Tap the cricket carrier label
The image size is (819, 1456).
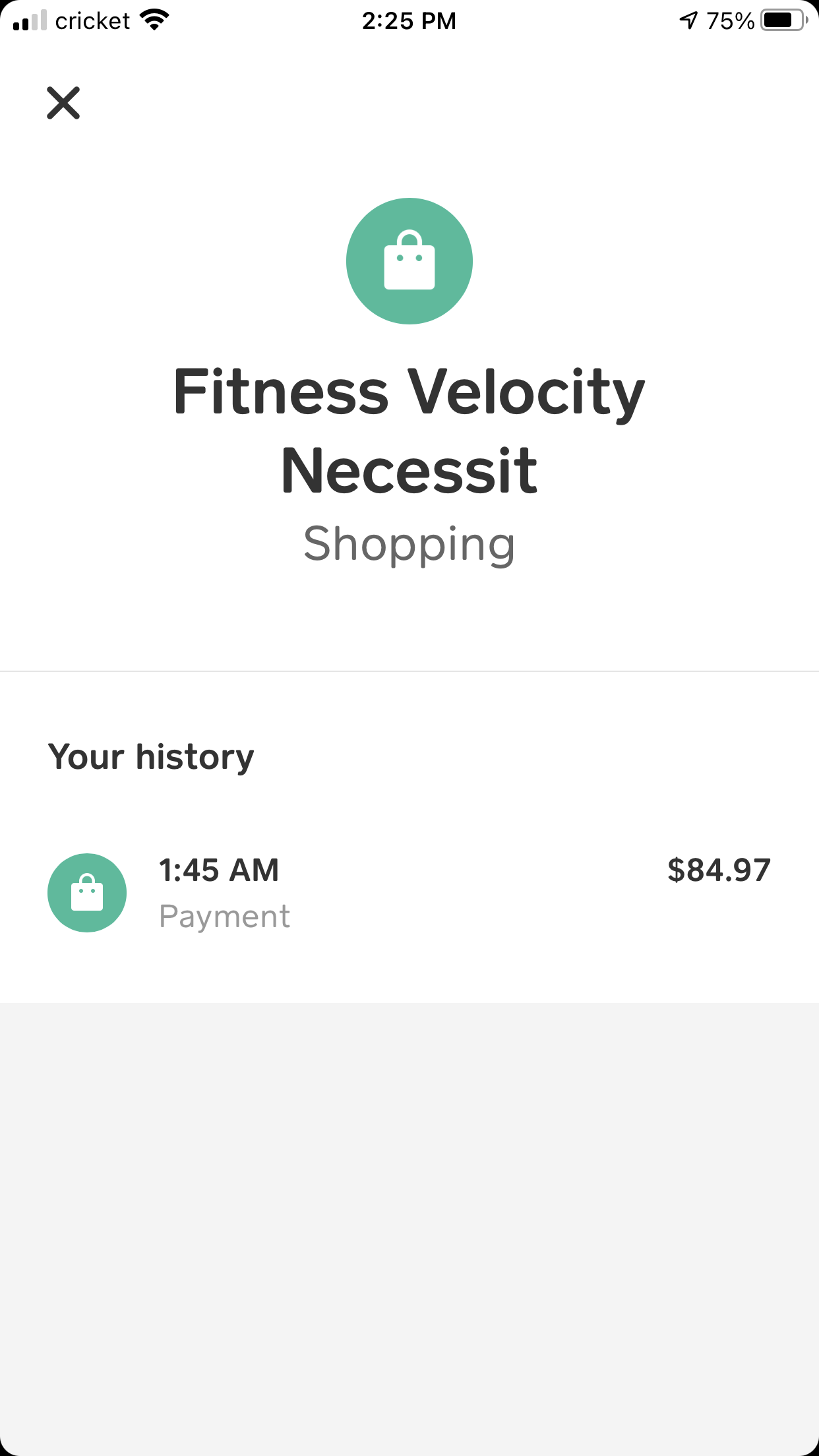tap(92, 21)
